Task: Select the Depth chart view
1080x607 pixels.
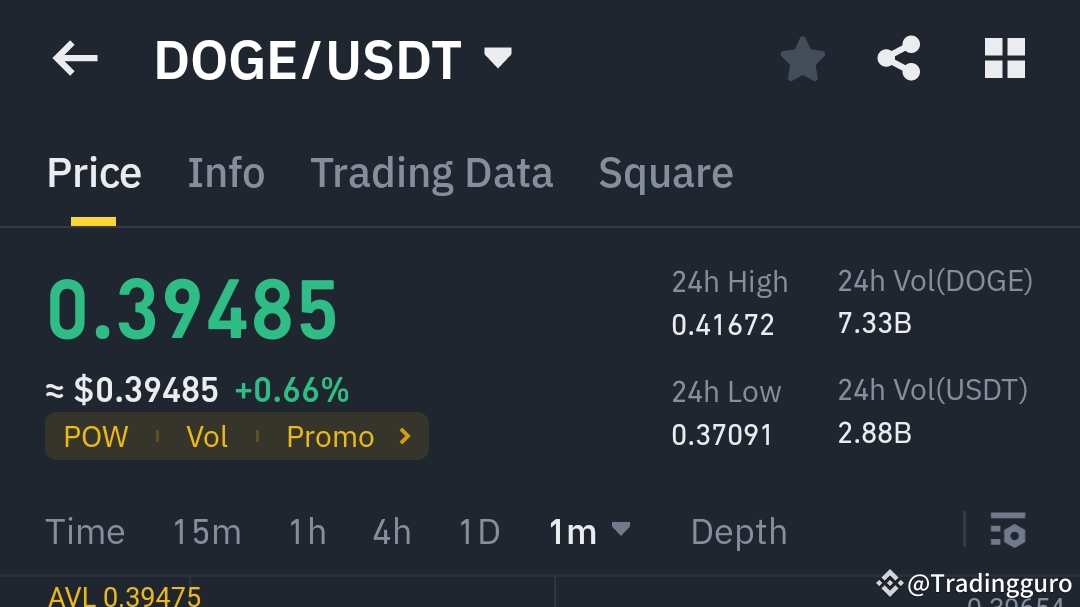Action: point(739,532)
